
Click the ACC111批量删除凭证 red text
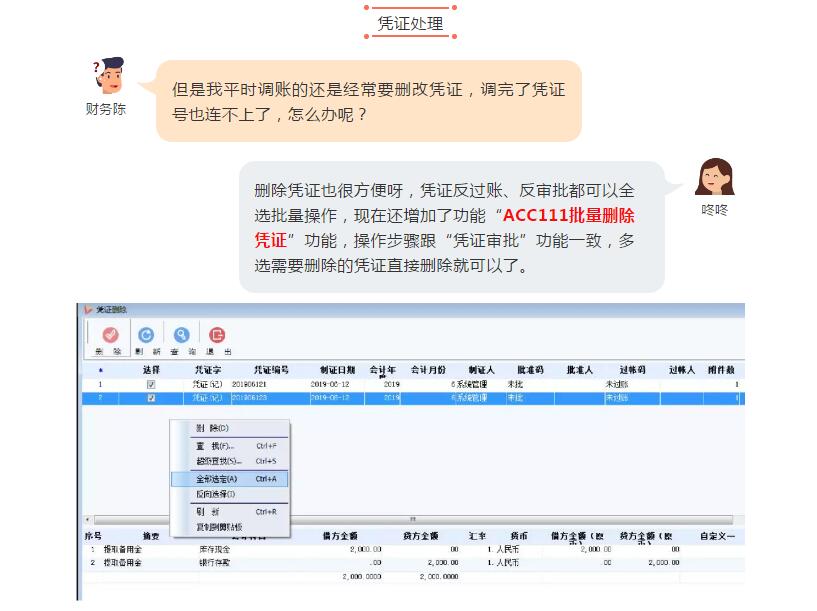point(568,216)
